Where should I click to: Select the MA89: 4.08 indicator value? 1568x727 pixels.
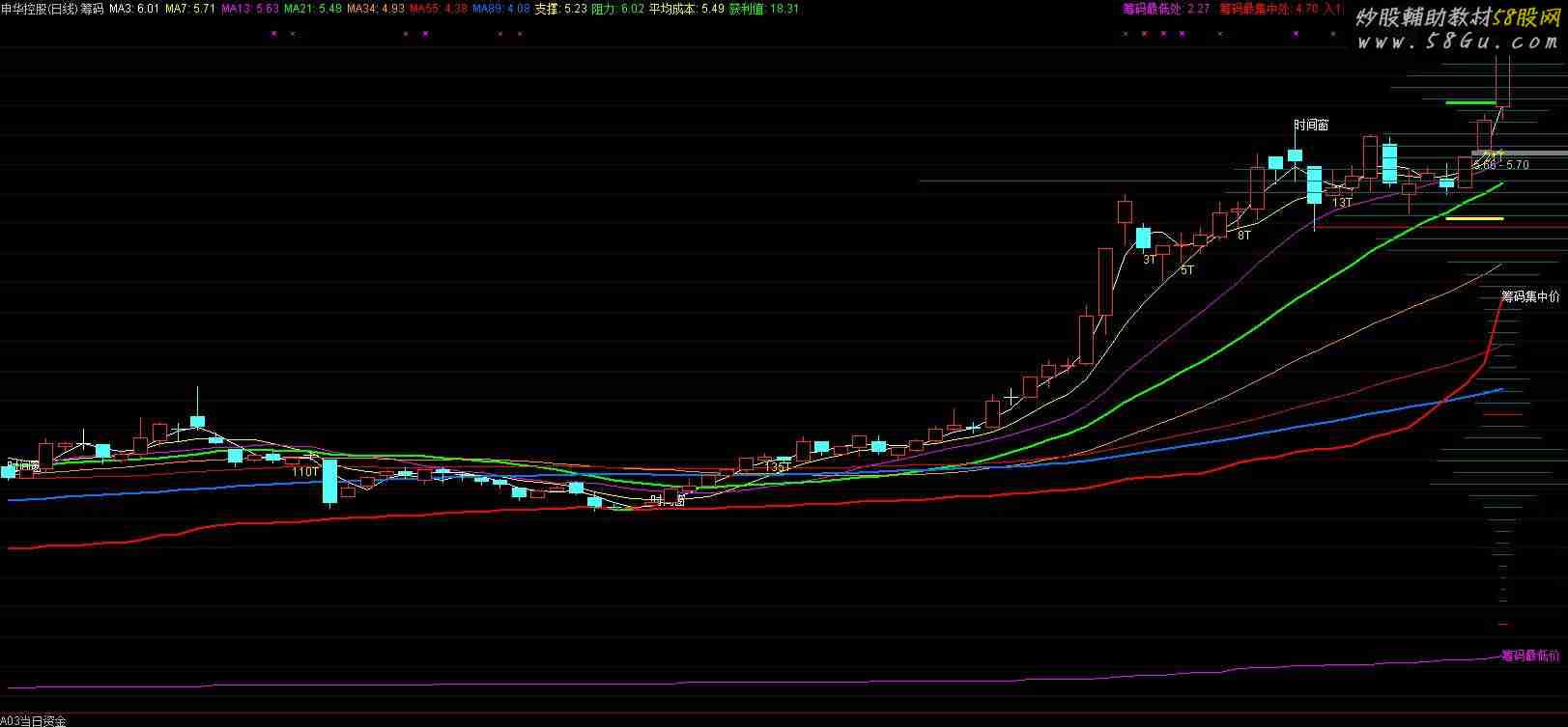[x=500, y=9]
